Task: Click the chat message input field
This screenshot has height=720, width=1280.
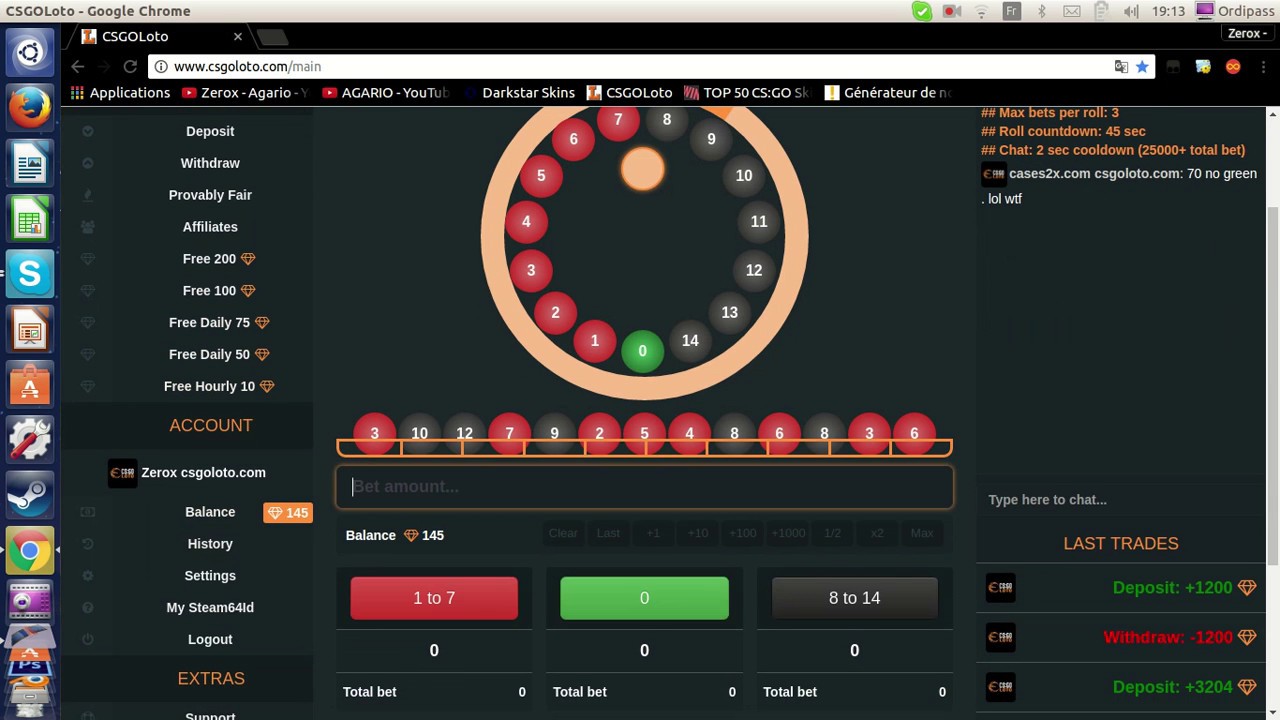Action: coord(1120,500)
